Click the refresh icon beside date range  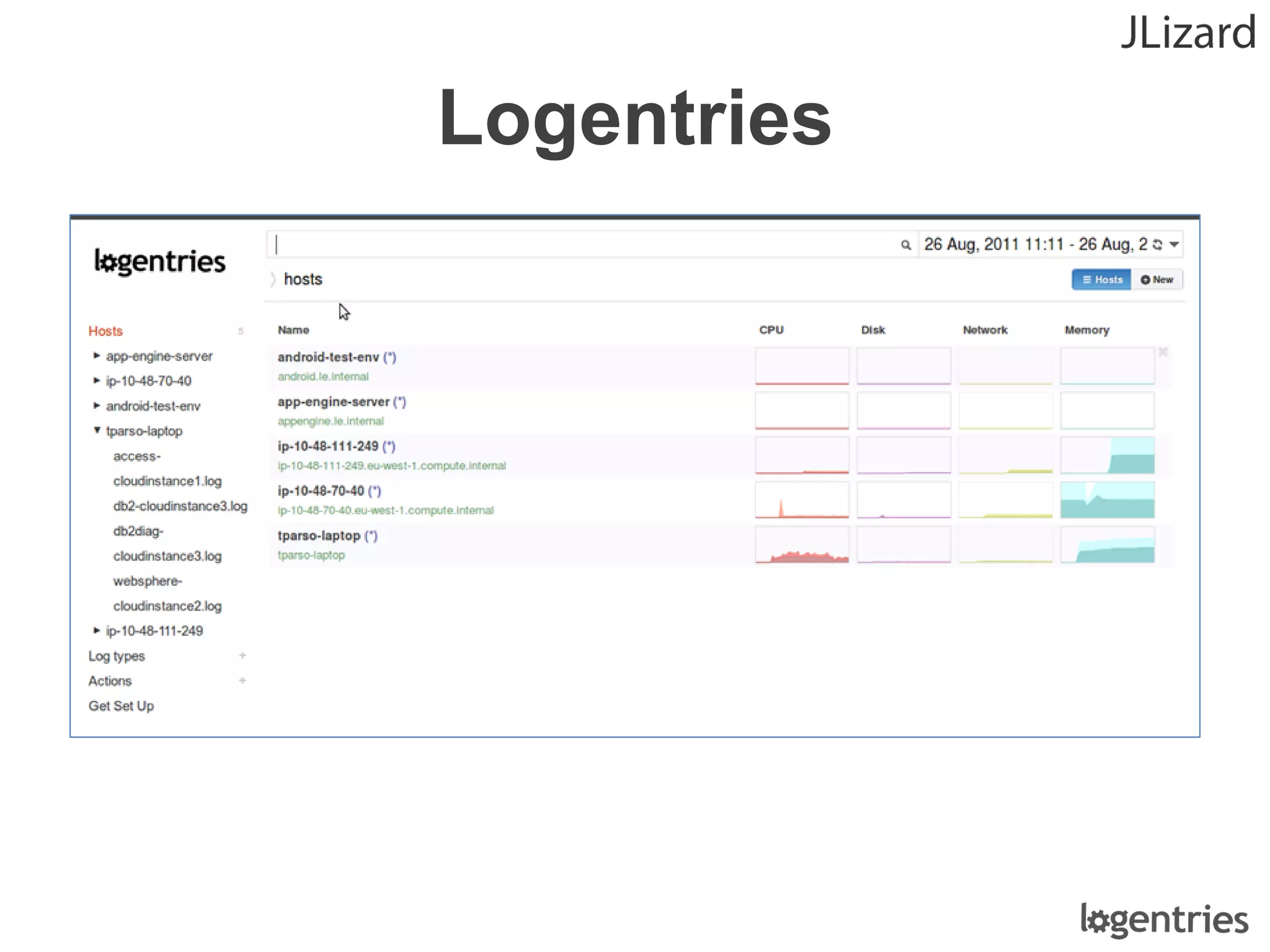pyautogui.click(x=1157, y=245)
